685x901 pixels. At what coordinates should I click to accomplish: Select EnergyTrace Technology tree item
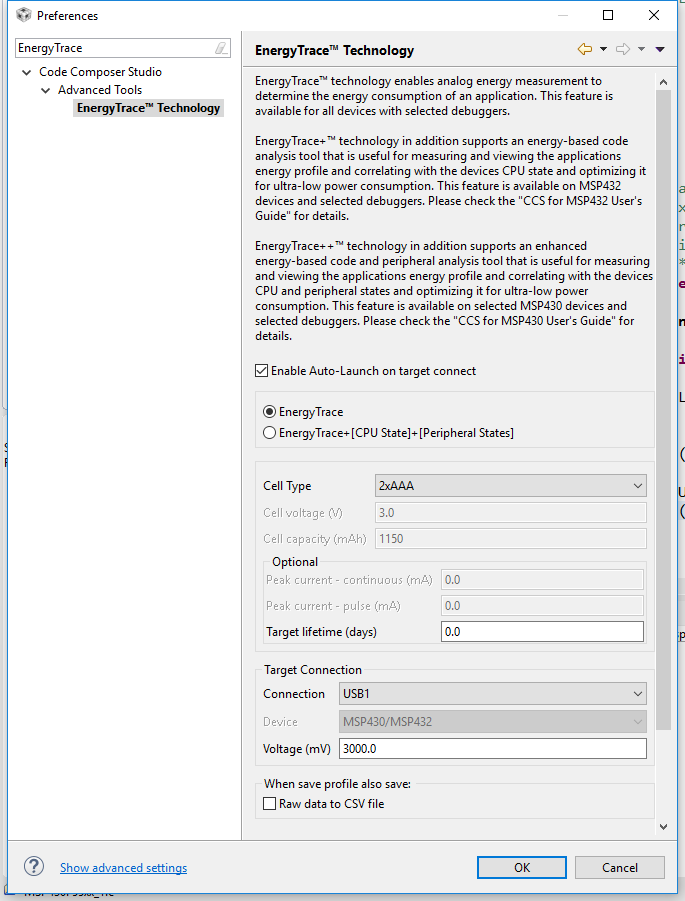(x=148, y=108)
